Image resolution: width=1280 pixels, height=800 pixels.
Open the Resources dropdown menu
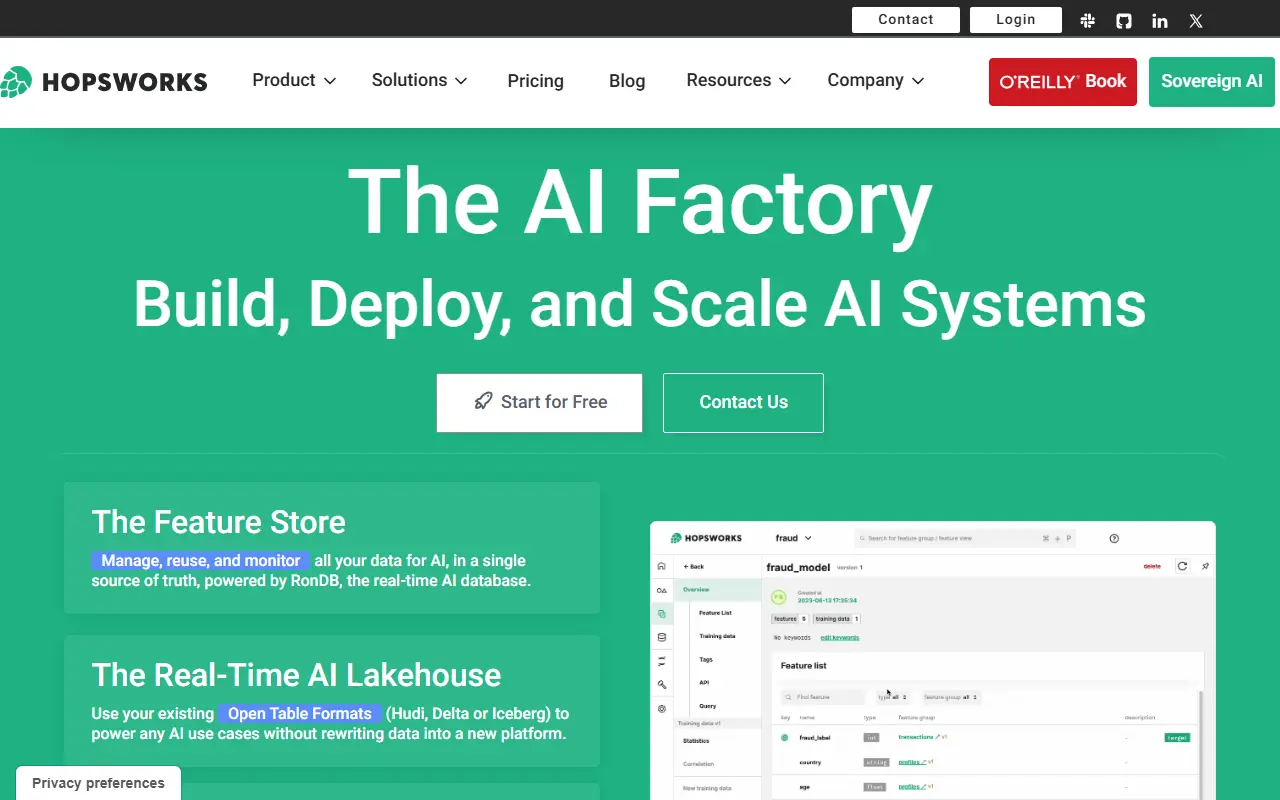738,81
